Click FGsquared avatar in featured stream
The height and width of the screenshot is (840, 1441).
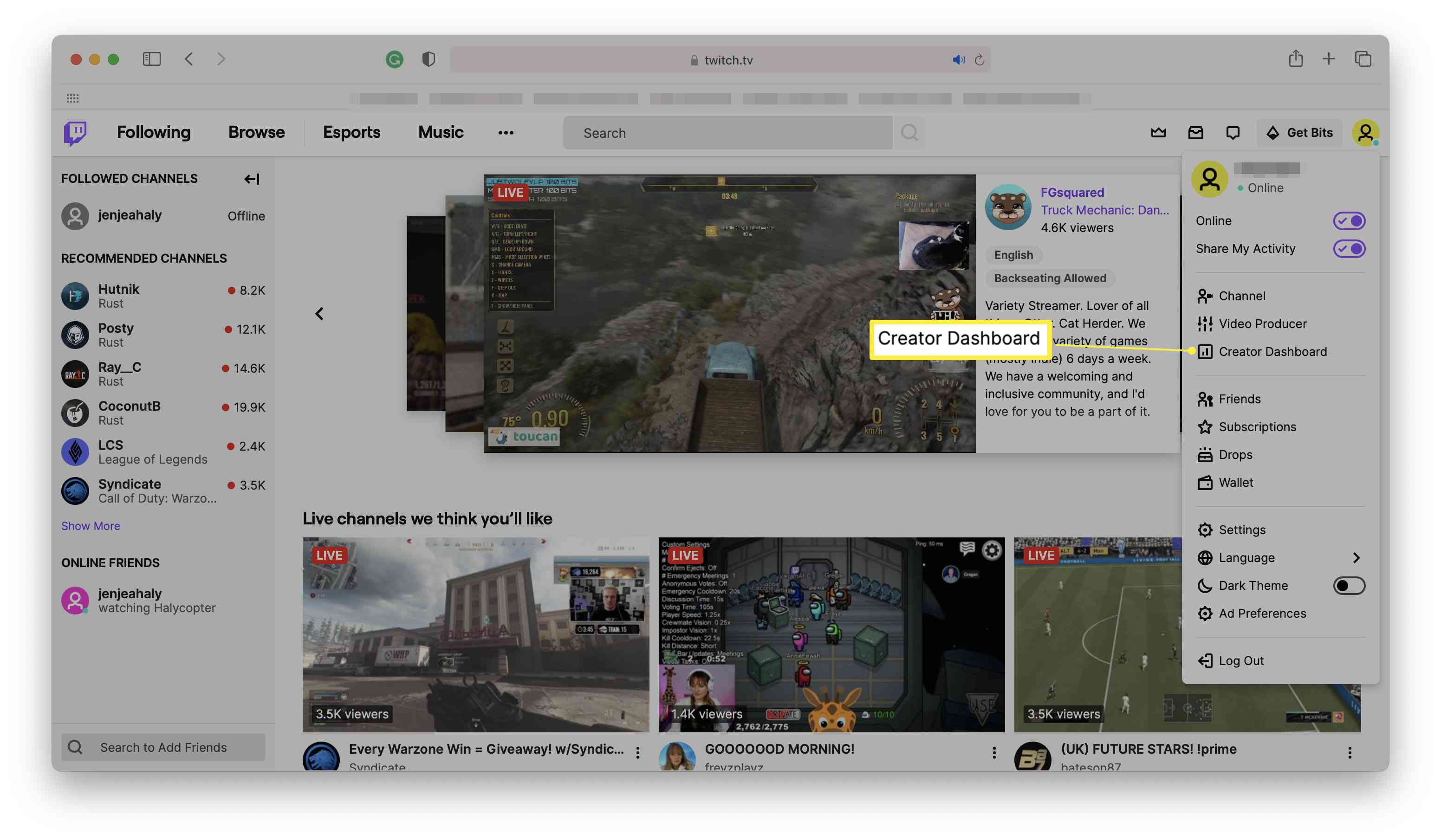1007,207
